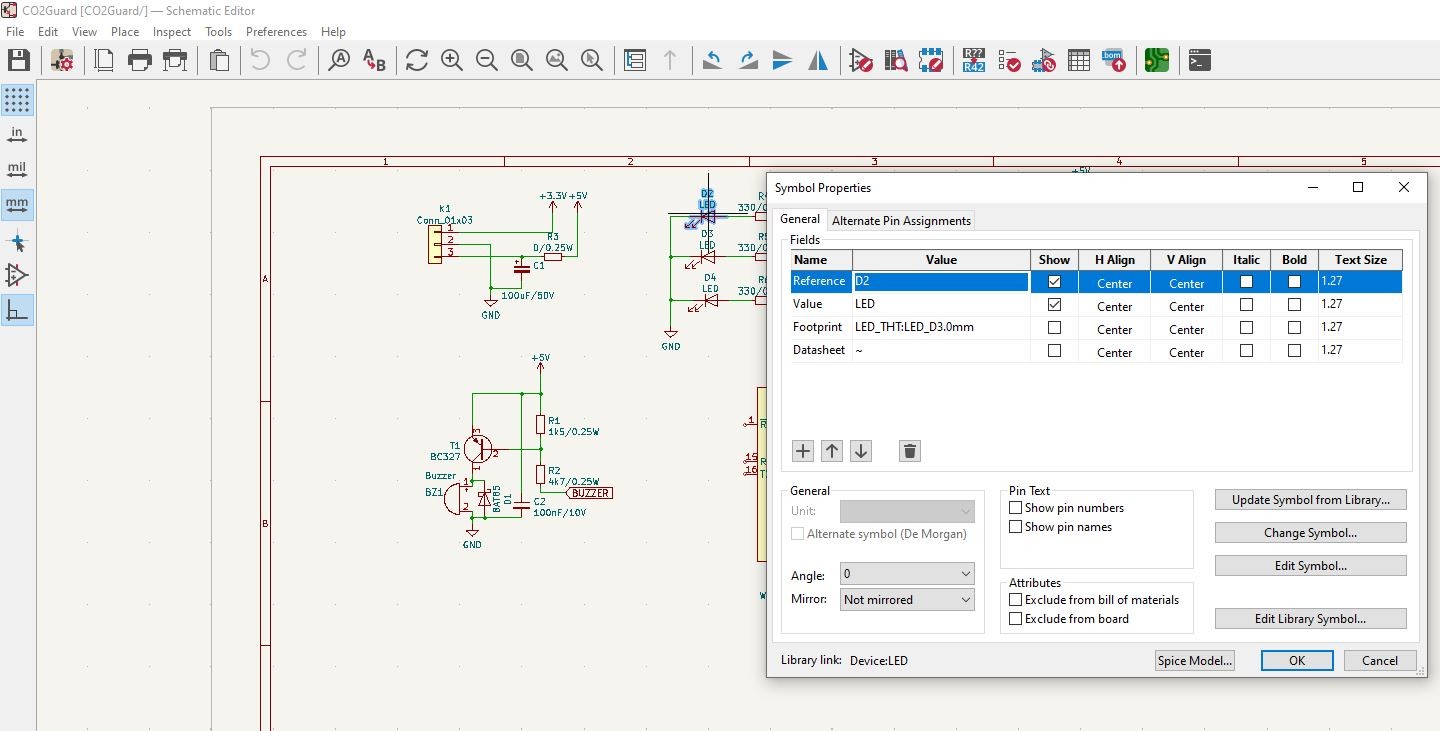The width and height of the screenshot is (1440, 731).
Task: Open PCB editor from toolbar
Action: [x=1157, y=61]
